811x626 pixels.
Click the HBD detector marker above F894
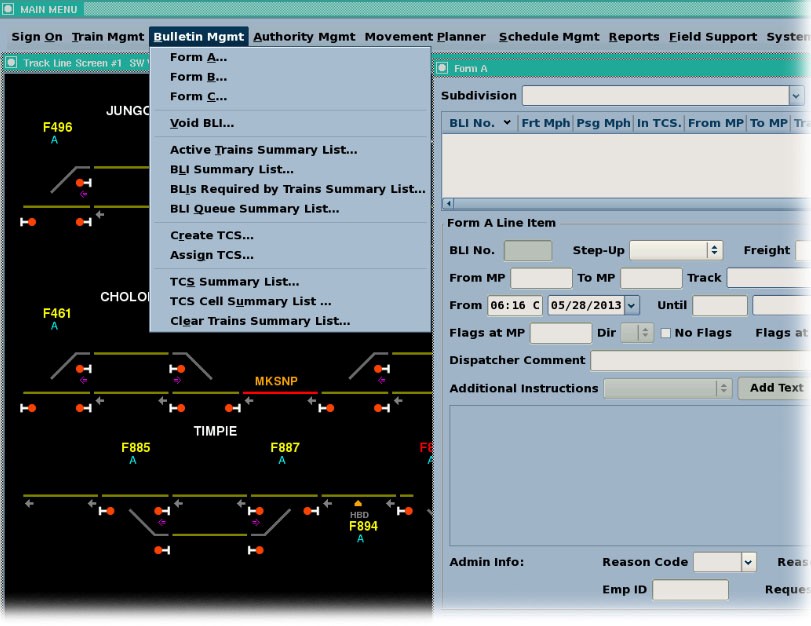pyautogui.click(x=358, y=504)
